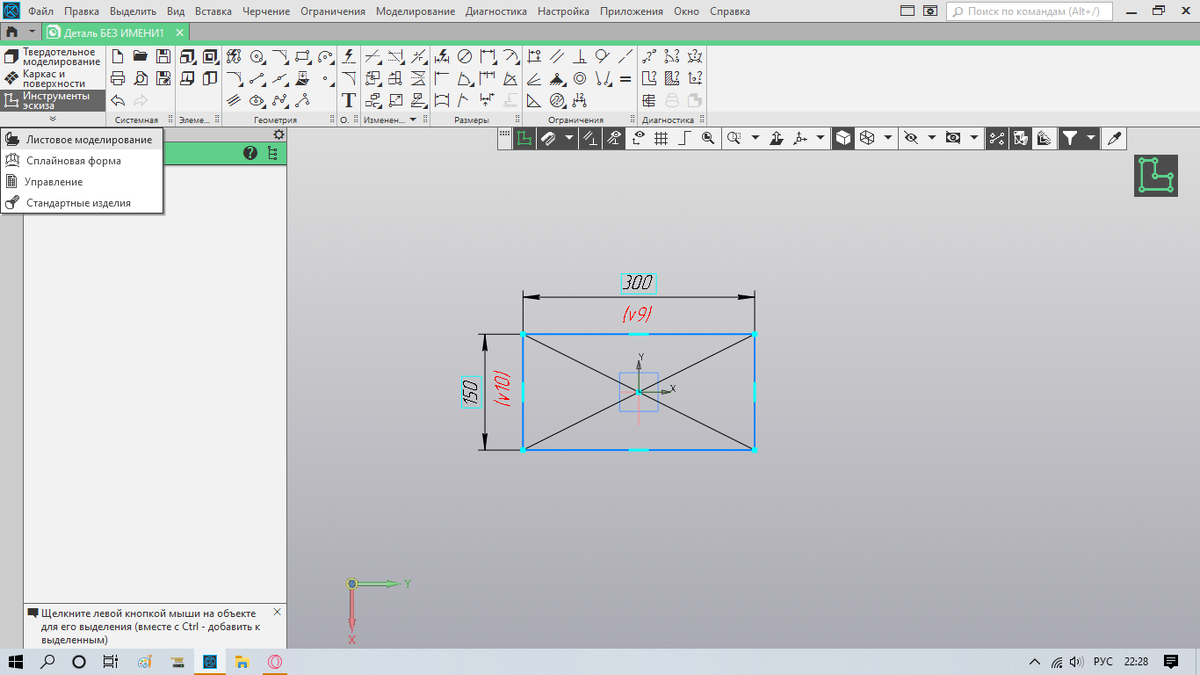Select Сплайновая форма toolset
Viewport: 1200px width, 675px height.
[x=82, y=161]
